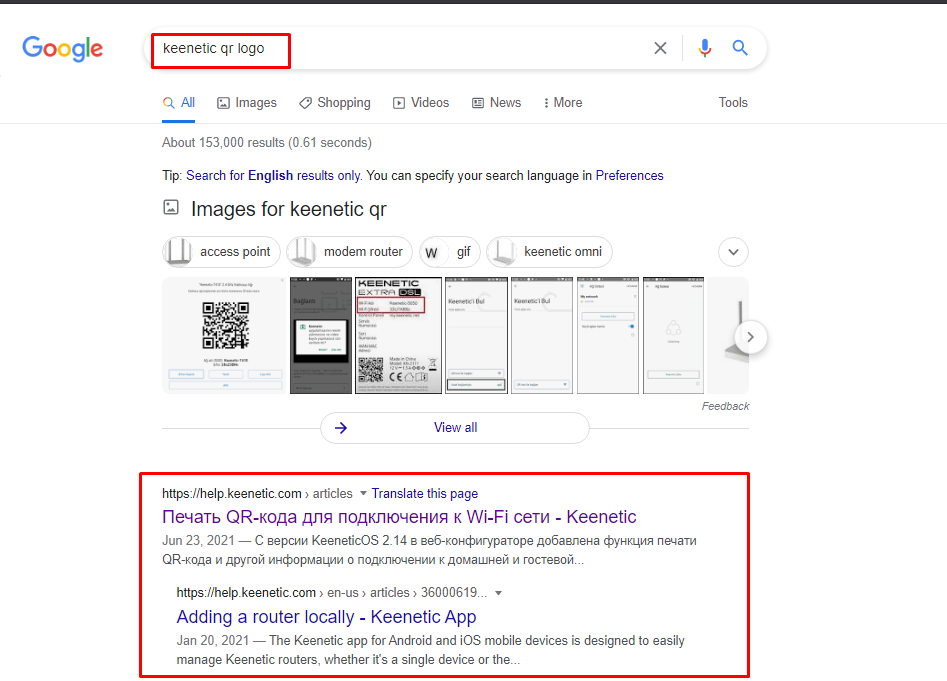This screenshot has height=681, width=947.
Task: Click Translate this page link
Action: tap(425, 494)
